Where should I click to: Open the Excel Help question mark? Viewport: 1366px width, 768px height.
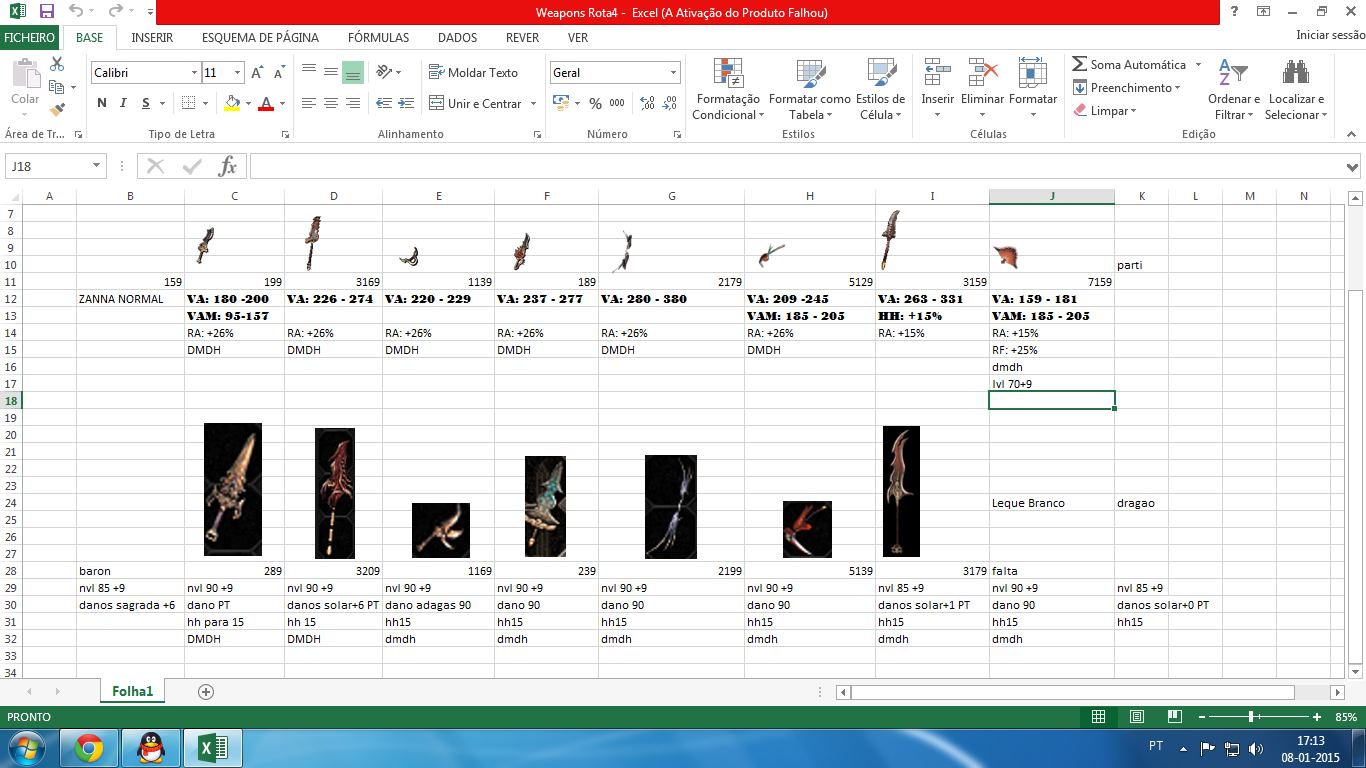(1235, 12)
